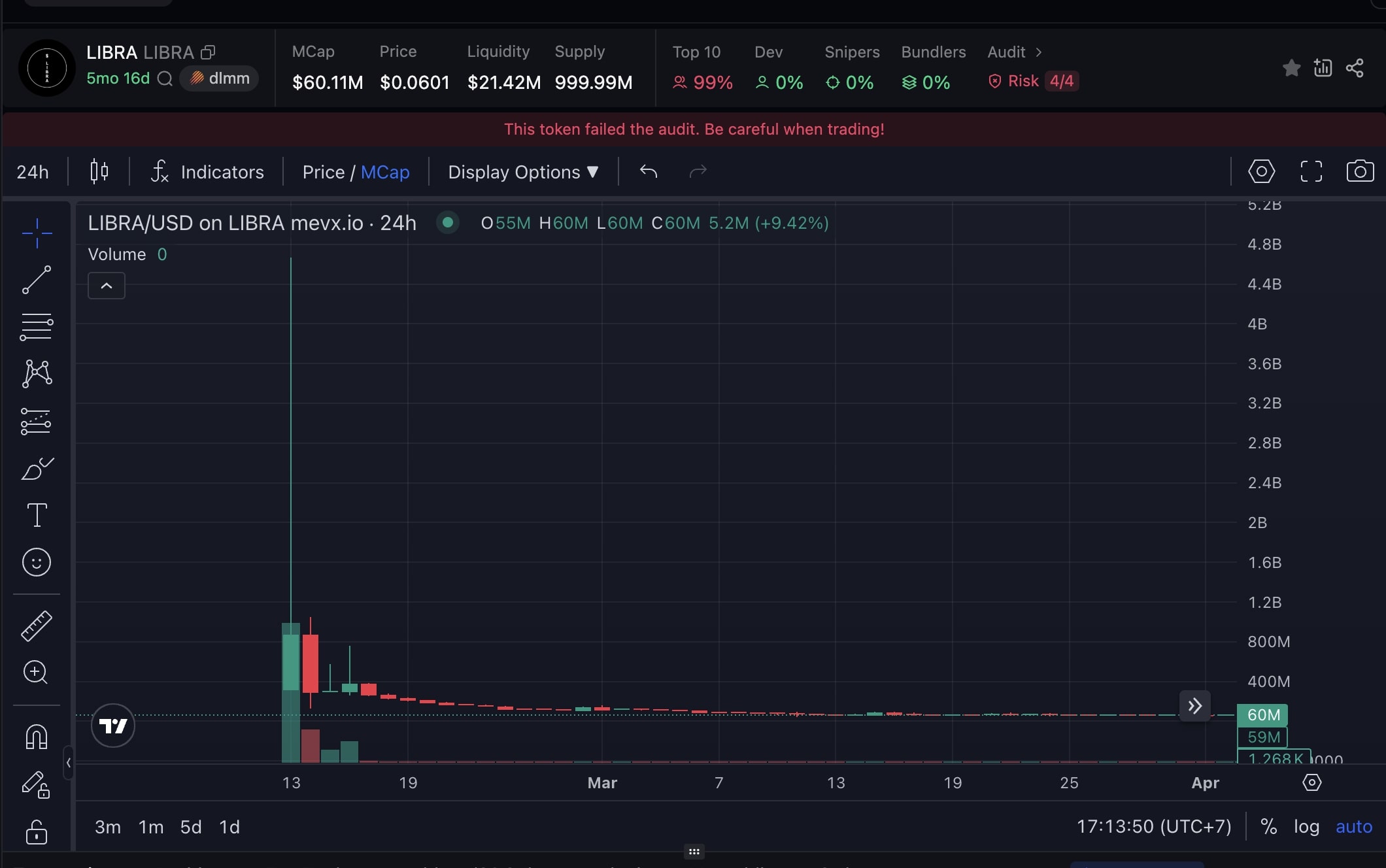Image resolution: width=1386 pixels, height=868 pixels.
Task: Select the trend line drawing tool
Action: click(37, 280)
